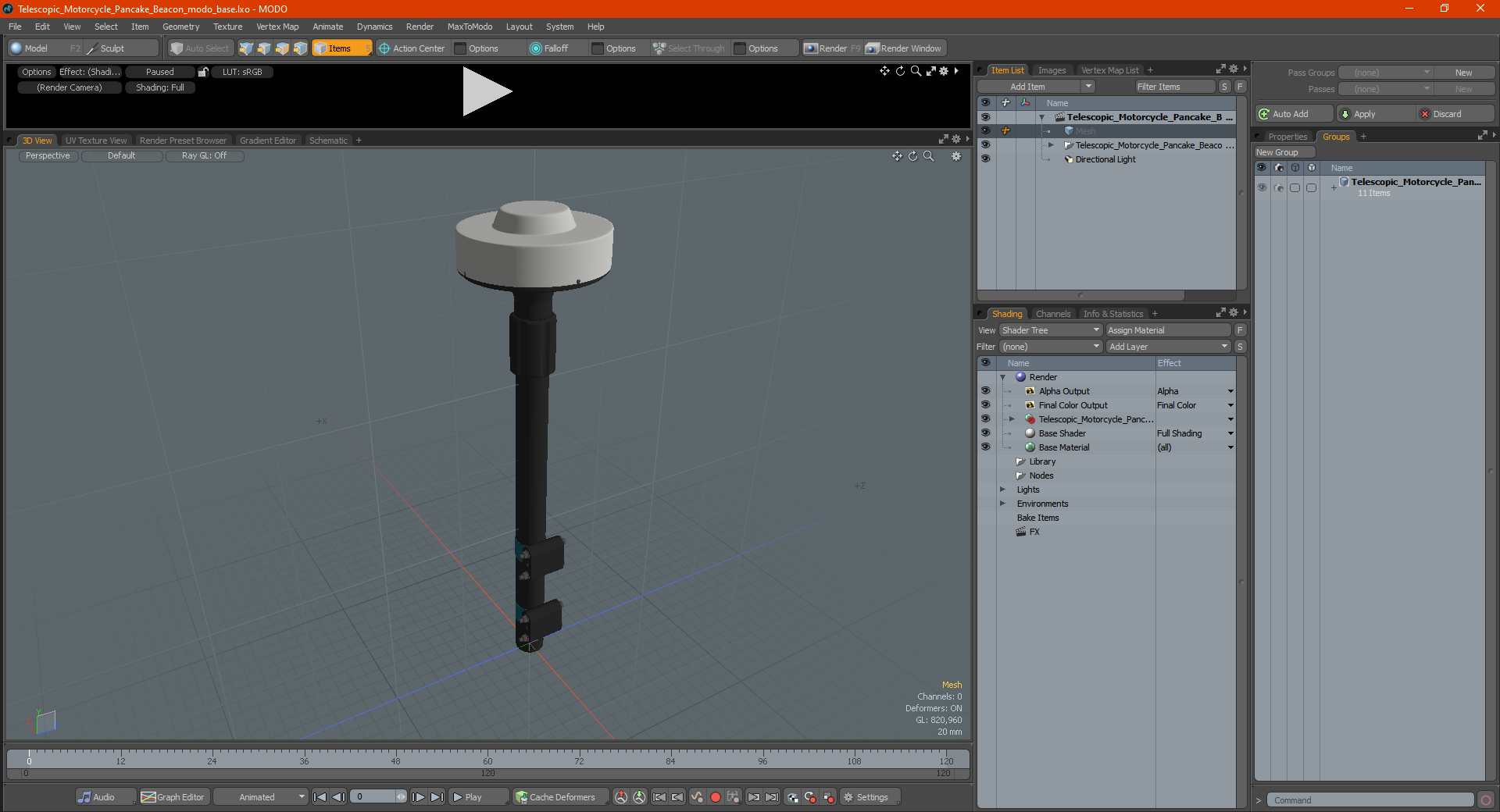
Task: Open the Add Layer dropdown
Action: point(1168,347)
